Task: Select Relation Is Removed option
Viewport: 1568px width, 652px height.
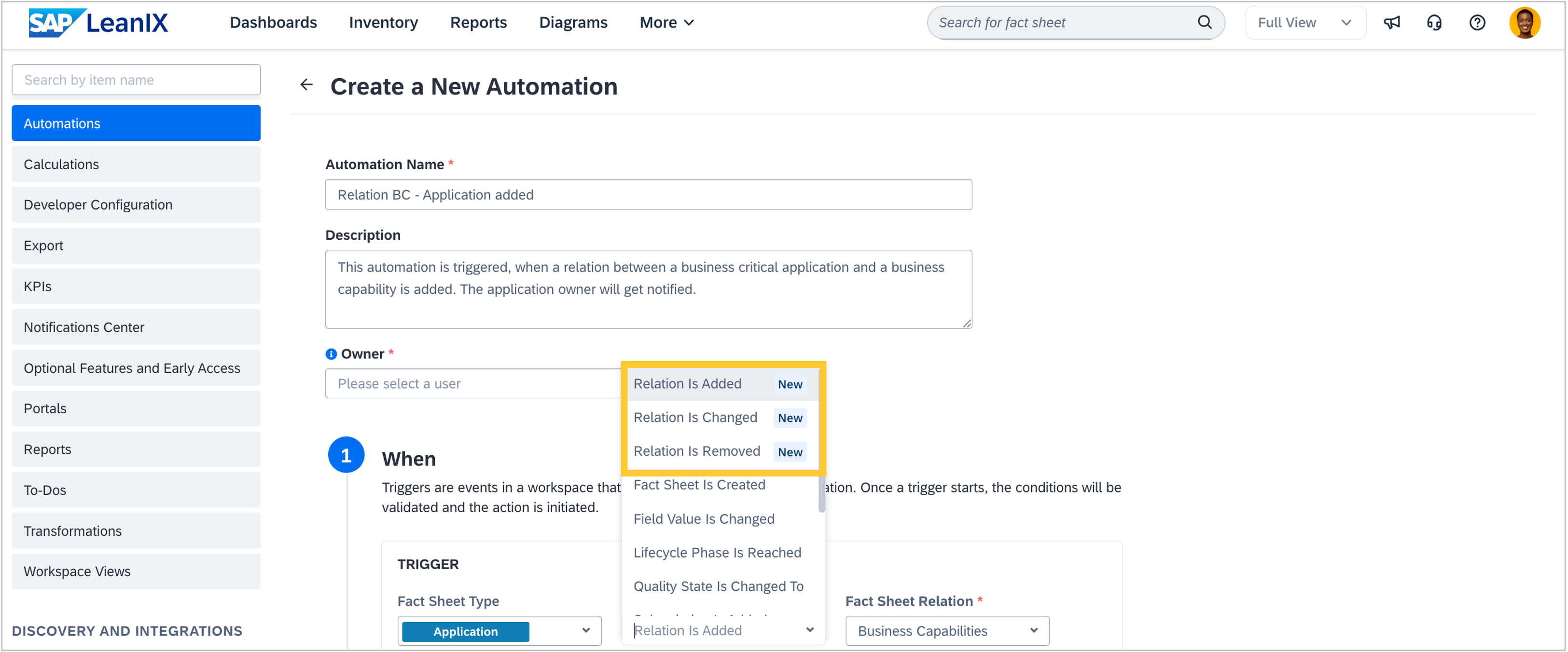Action: click(696, 451)
